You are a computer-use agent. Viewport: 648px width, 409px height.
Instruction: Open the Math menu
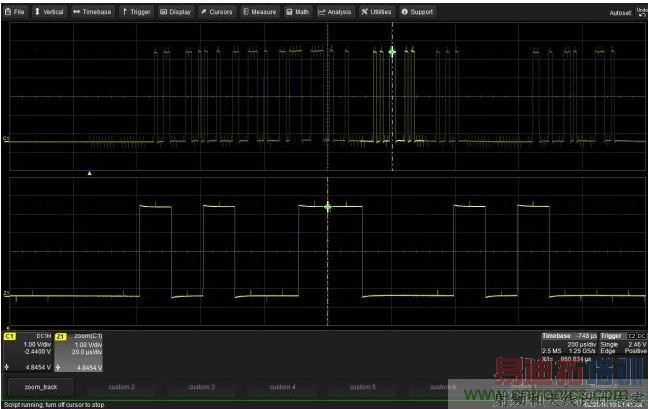coord(298,12)
